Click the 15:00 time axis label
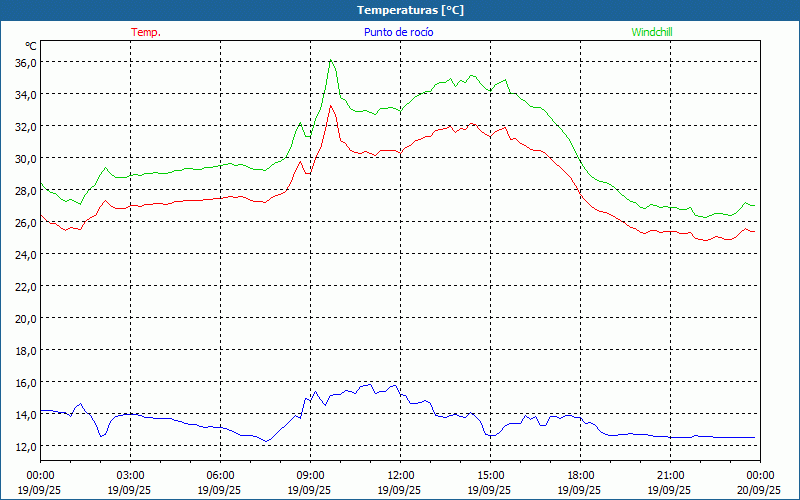The height and width of the screenshot is (500, 800). point(490,475)
